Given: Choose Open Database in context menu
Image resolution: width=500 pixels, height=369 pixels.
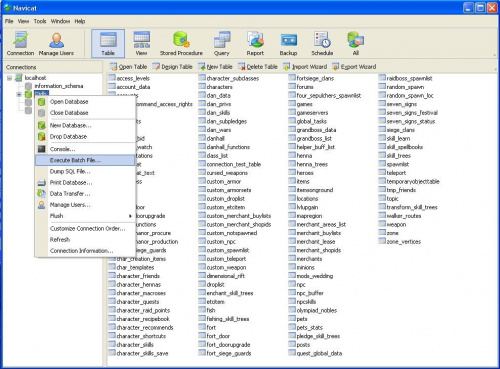Looking at the screenshot, I should [x=85, y=102].
